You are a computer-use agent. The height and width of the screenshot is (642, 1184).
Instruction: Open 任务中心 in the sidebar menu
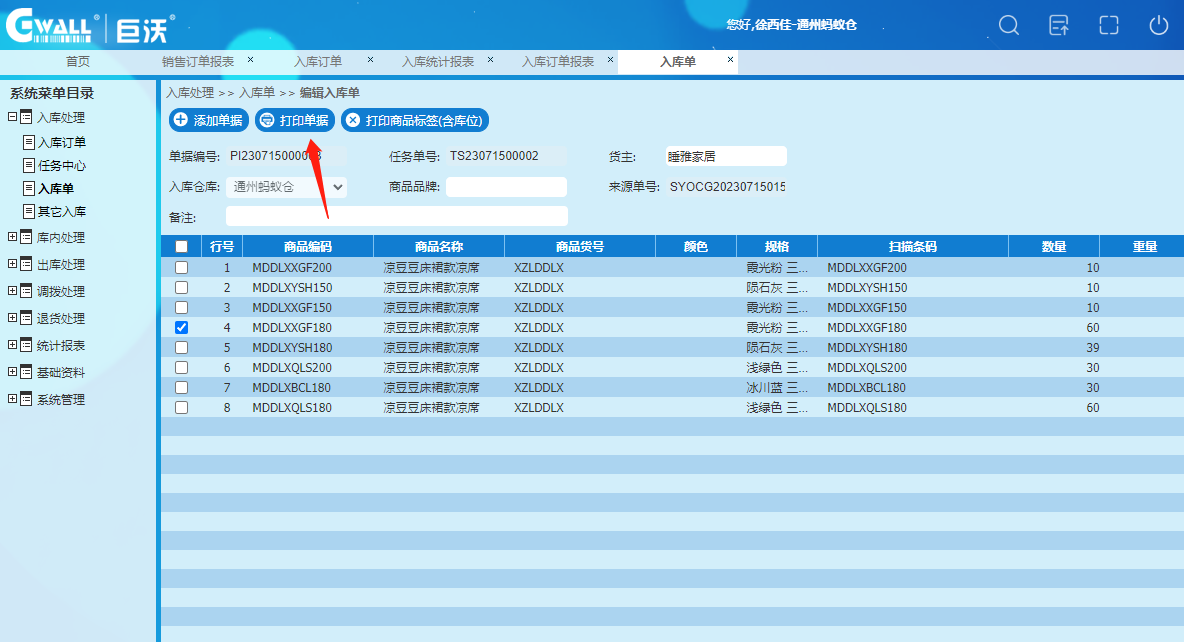[x=61, y=166]
